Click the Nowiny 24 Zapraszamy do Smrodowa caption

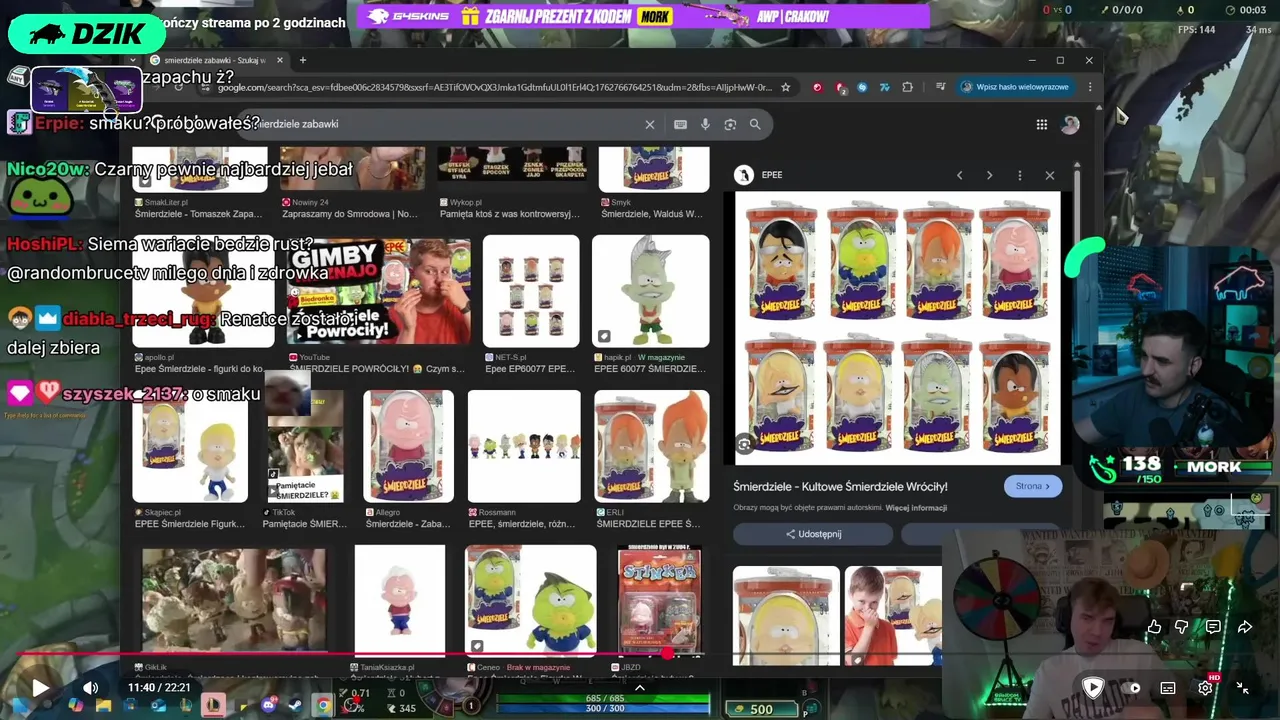click(x=350, y=214)
